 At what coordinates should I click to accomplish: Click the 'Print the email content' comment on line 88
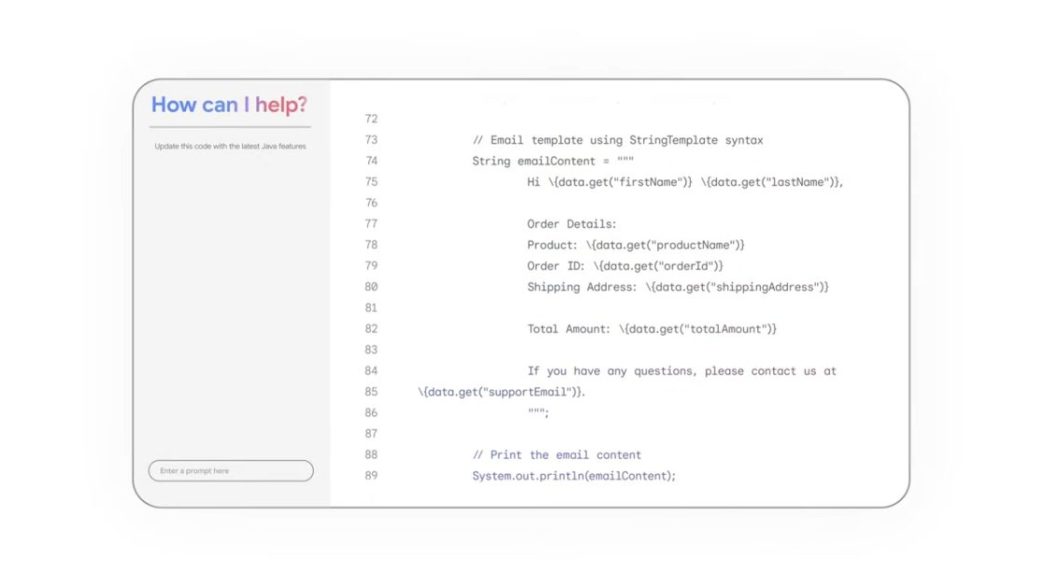click(x=555, y=455)
